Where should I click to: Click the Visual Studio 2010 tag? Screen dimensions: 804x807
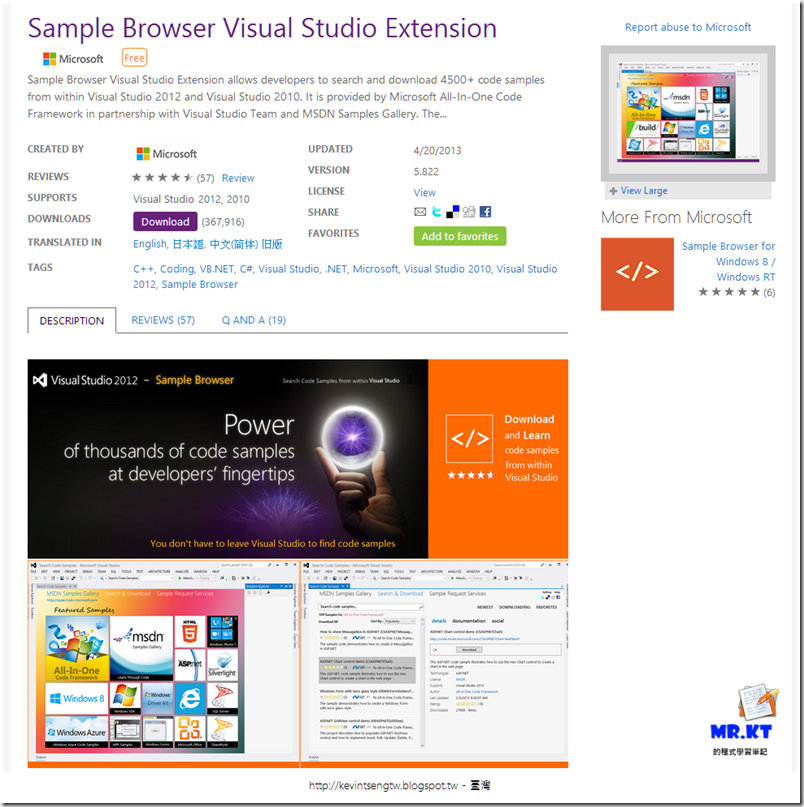click(447, 269)
